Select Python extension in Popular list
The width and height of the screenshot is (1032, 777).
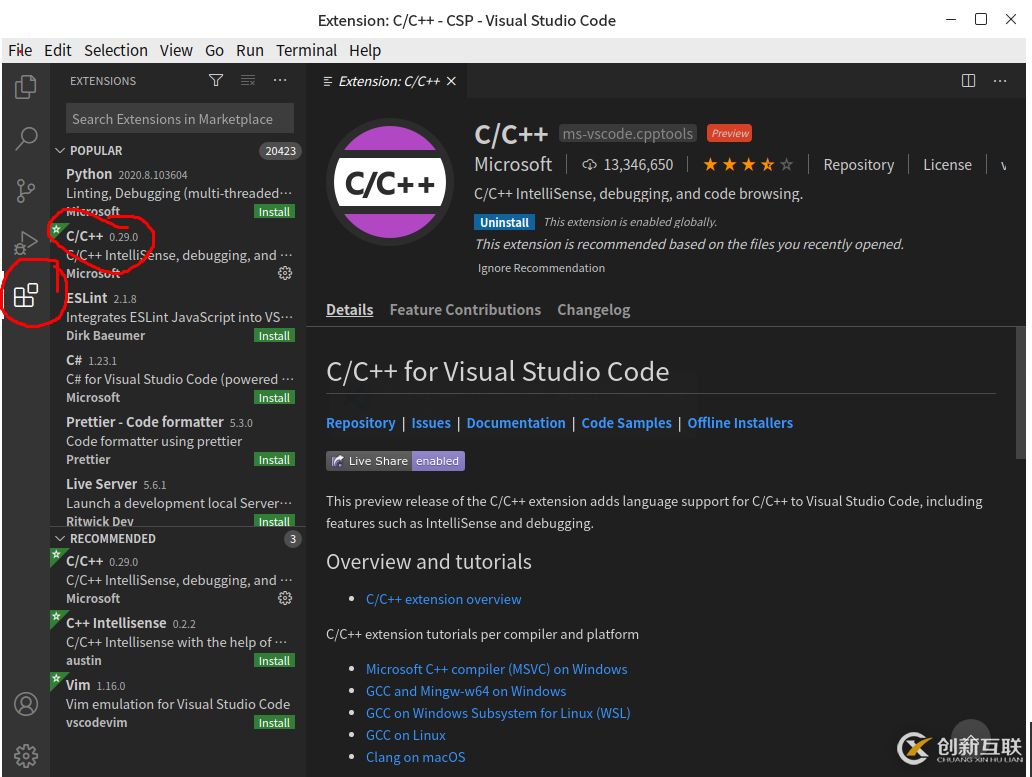[x=176, y=193]
